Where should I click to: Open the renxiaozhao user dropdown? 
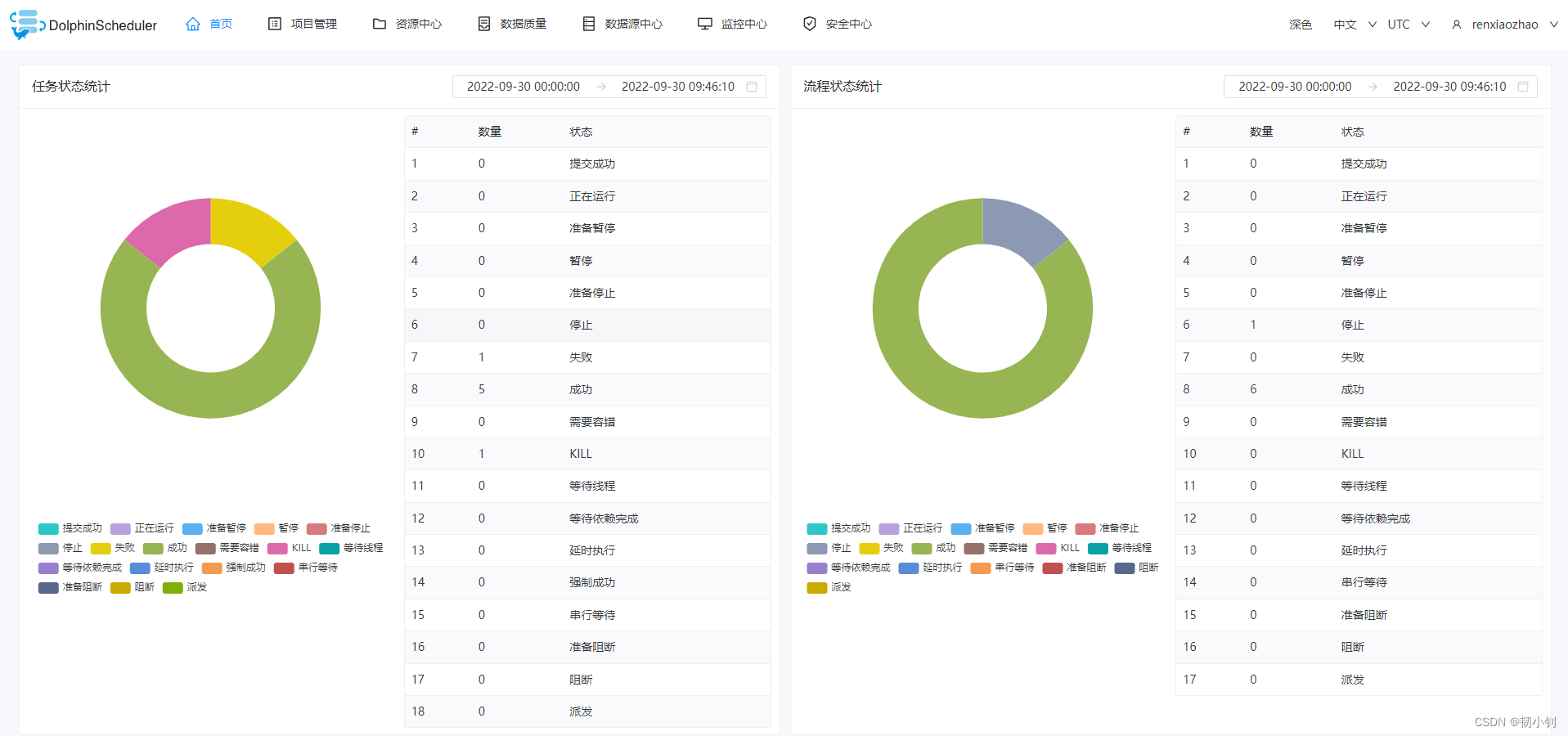click(1505, 25)
